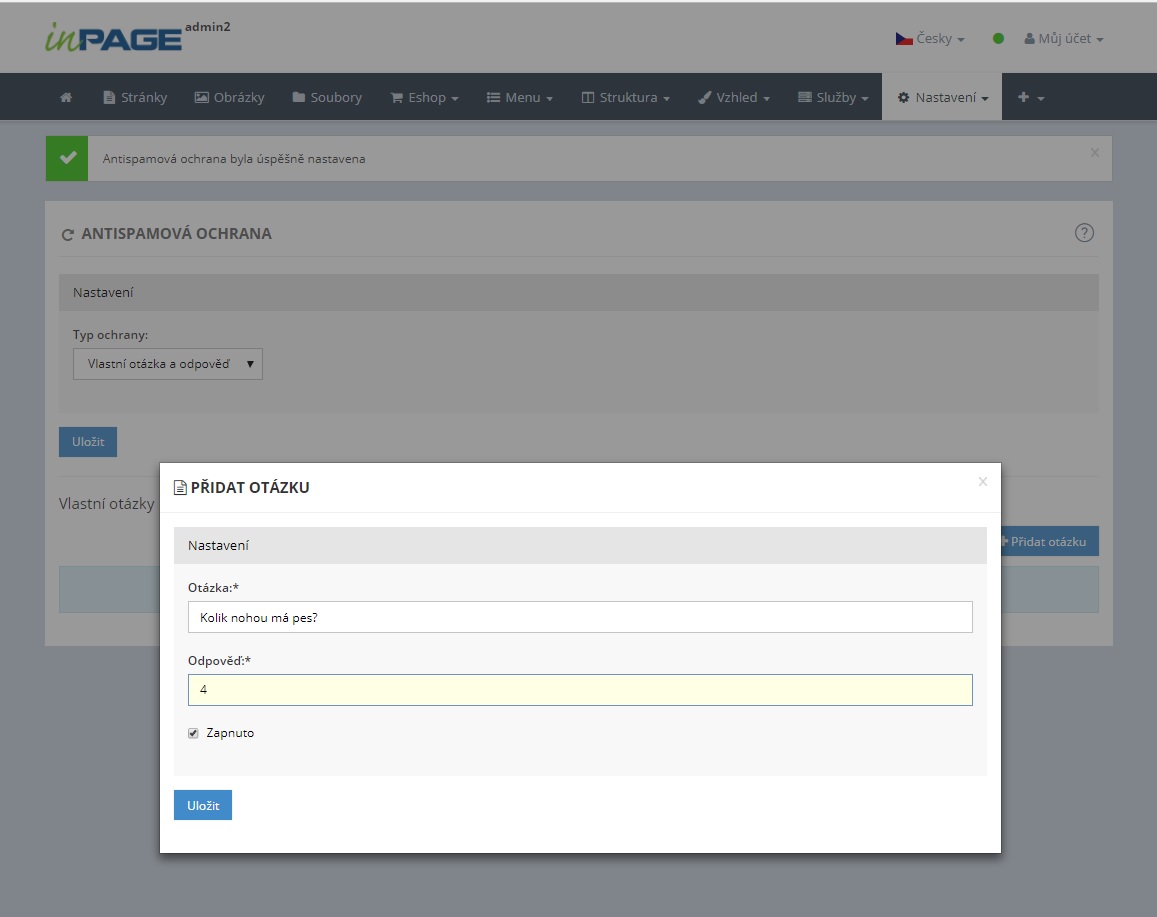
Task: Click the green checkmark success icon
Action: point(67,159)
